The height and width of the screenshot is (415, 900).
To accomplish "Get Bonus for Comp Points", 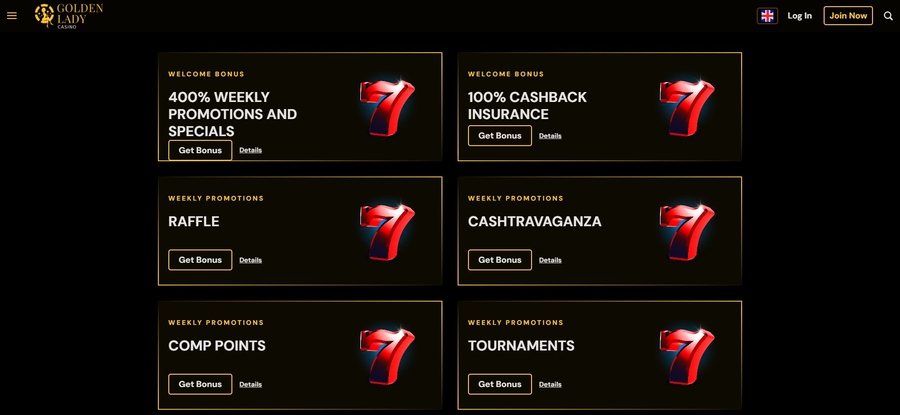I will (200, 385).
